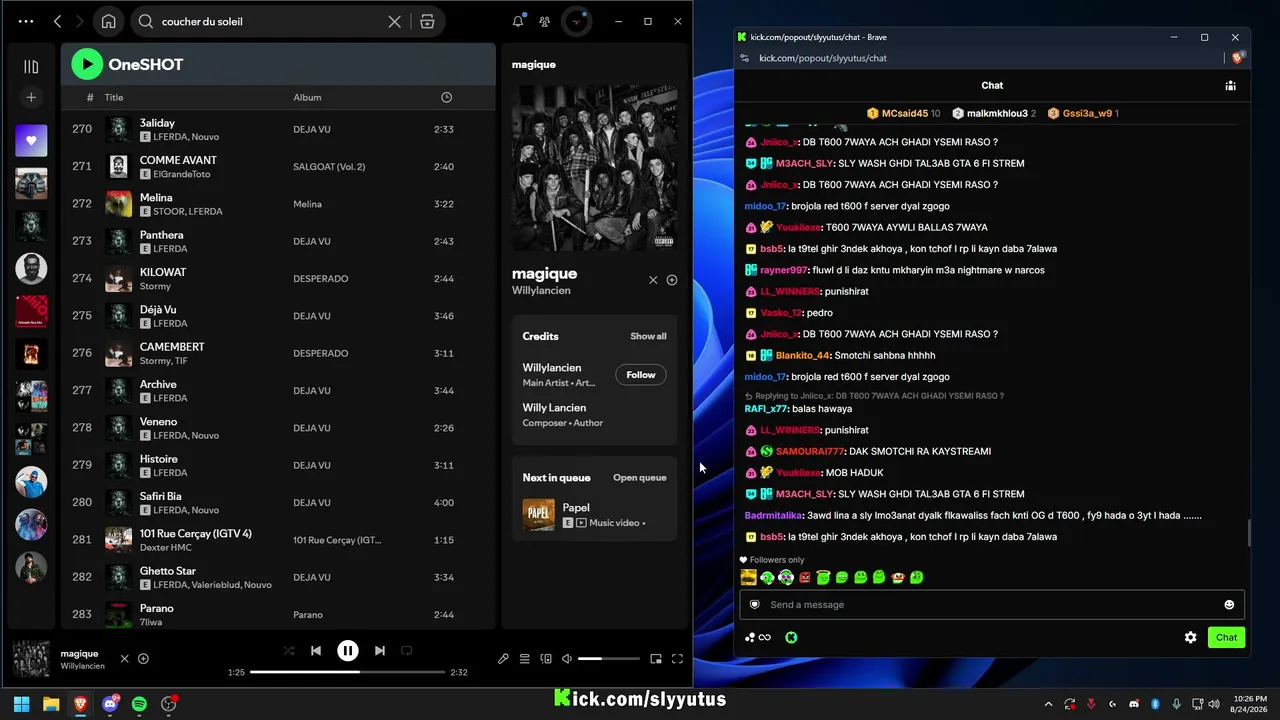
Task: Select Papel in Next in queue
Action: 594,515
